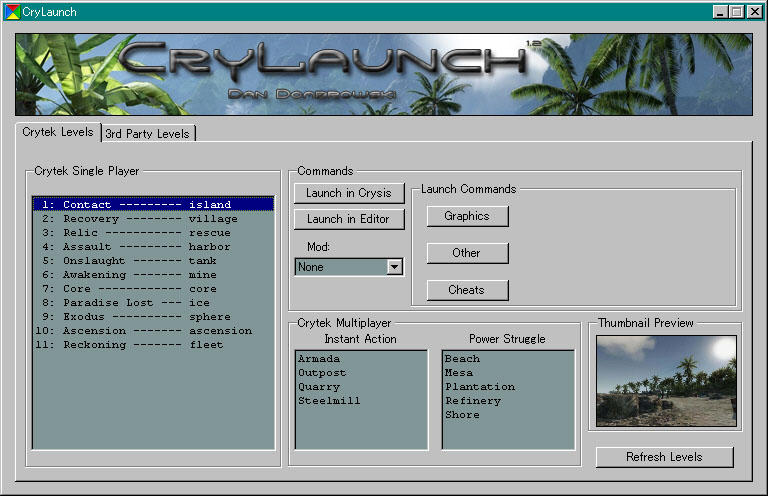This screenshot has height=496, width=768.
Task: Select level 2: Recovery village
Action: click(153, 218)
